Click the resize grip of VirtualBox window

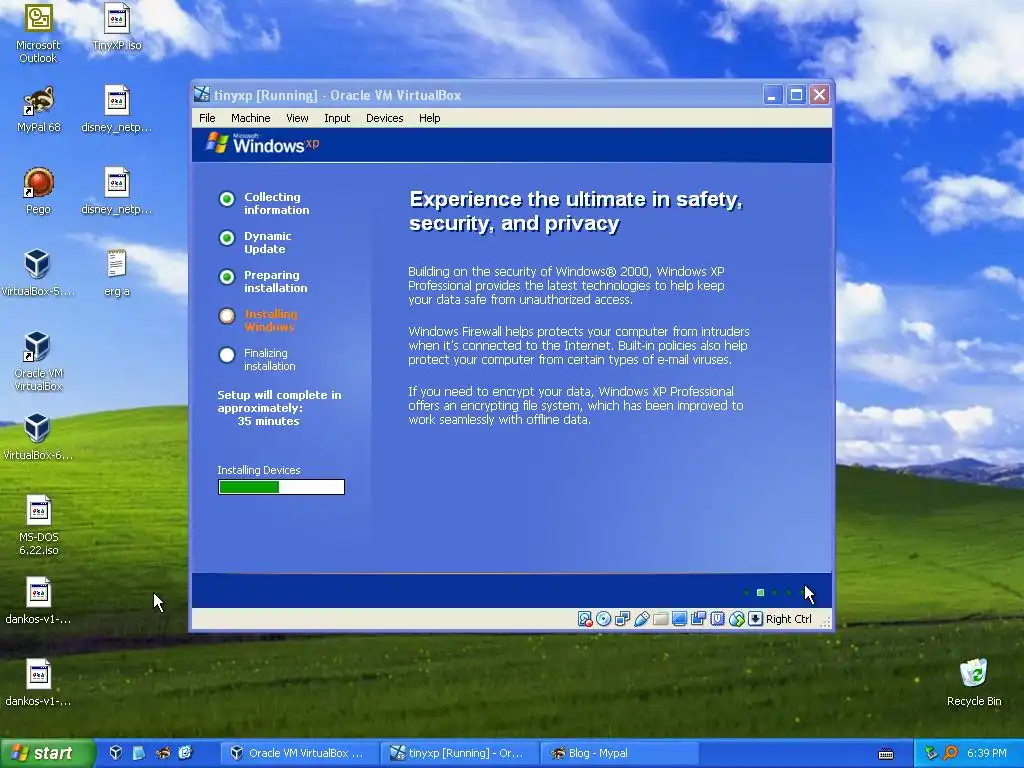[x=825, y=622]
